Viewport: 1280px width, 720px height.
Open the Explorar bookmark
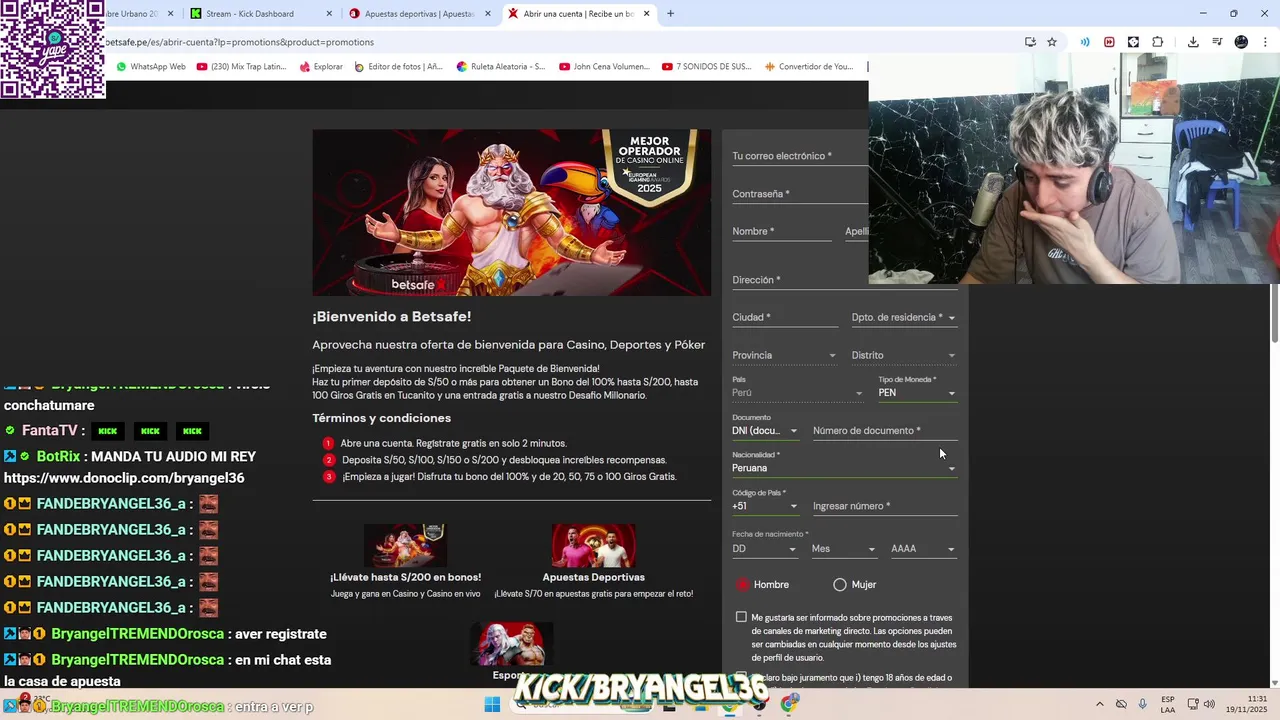321,67
